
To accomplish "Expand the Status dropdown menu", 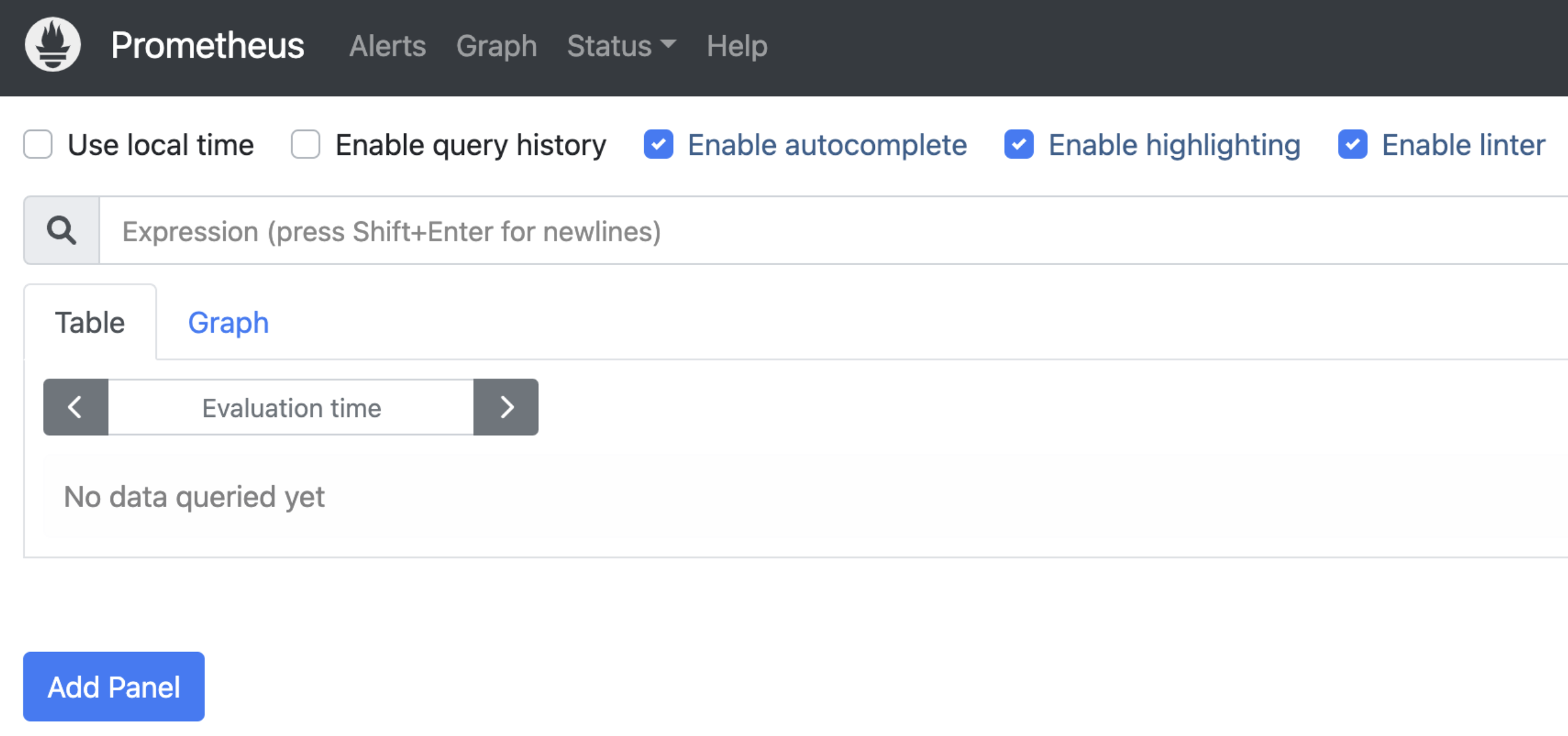I will (x=621, y=46).
